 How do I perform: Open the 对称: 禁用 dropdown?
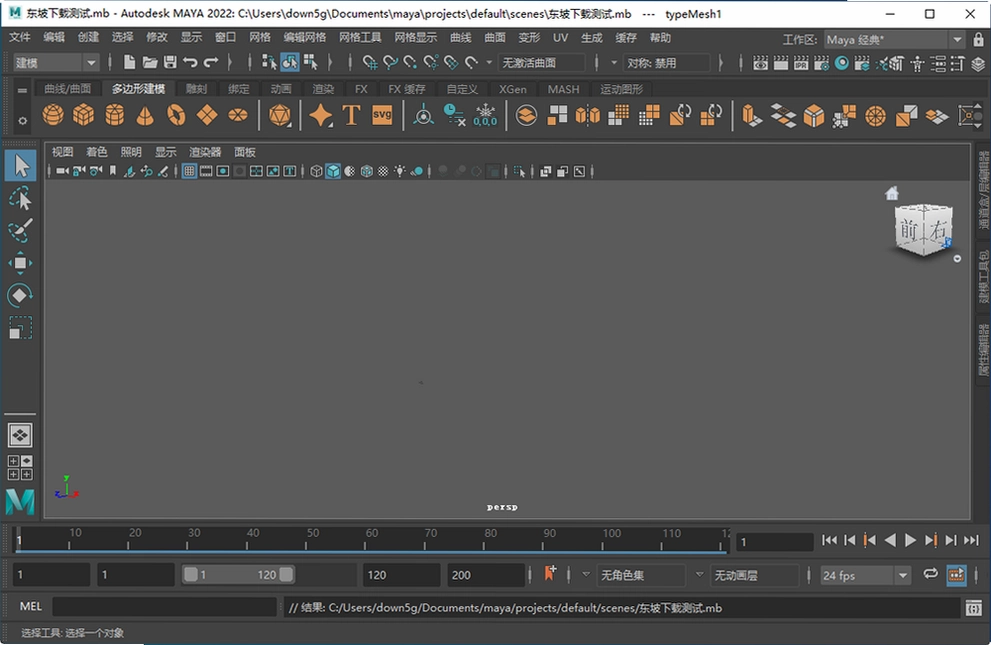coord(666,63)
